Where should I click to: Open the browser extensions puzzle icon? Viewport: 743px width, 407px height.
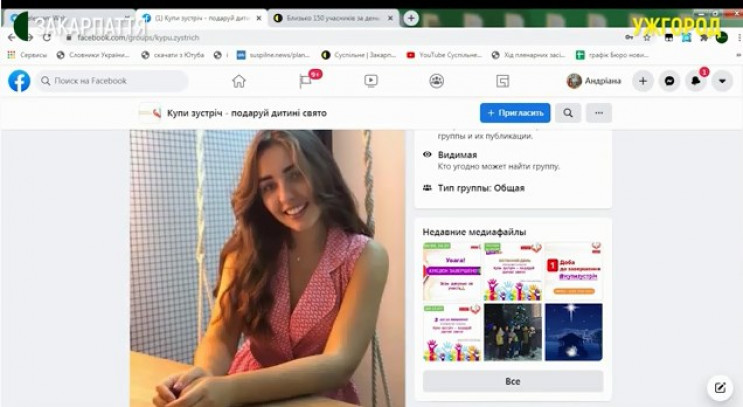click(704, 37)
